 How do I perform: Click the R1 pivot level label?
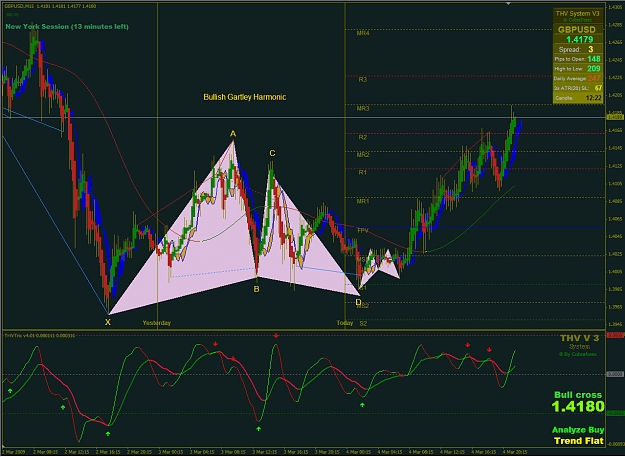(x=362, y=173)
